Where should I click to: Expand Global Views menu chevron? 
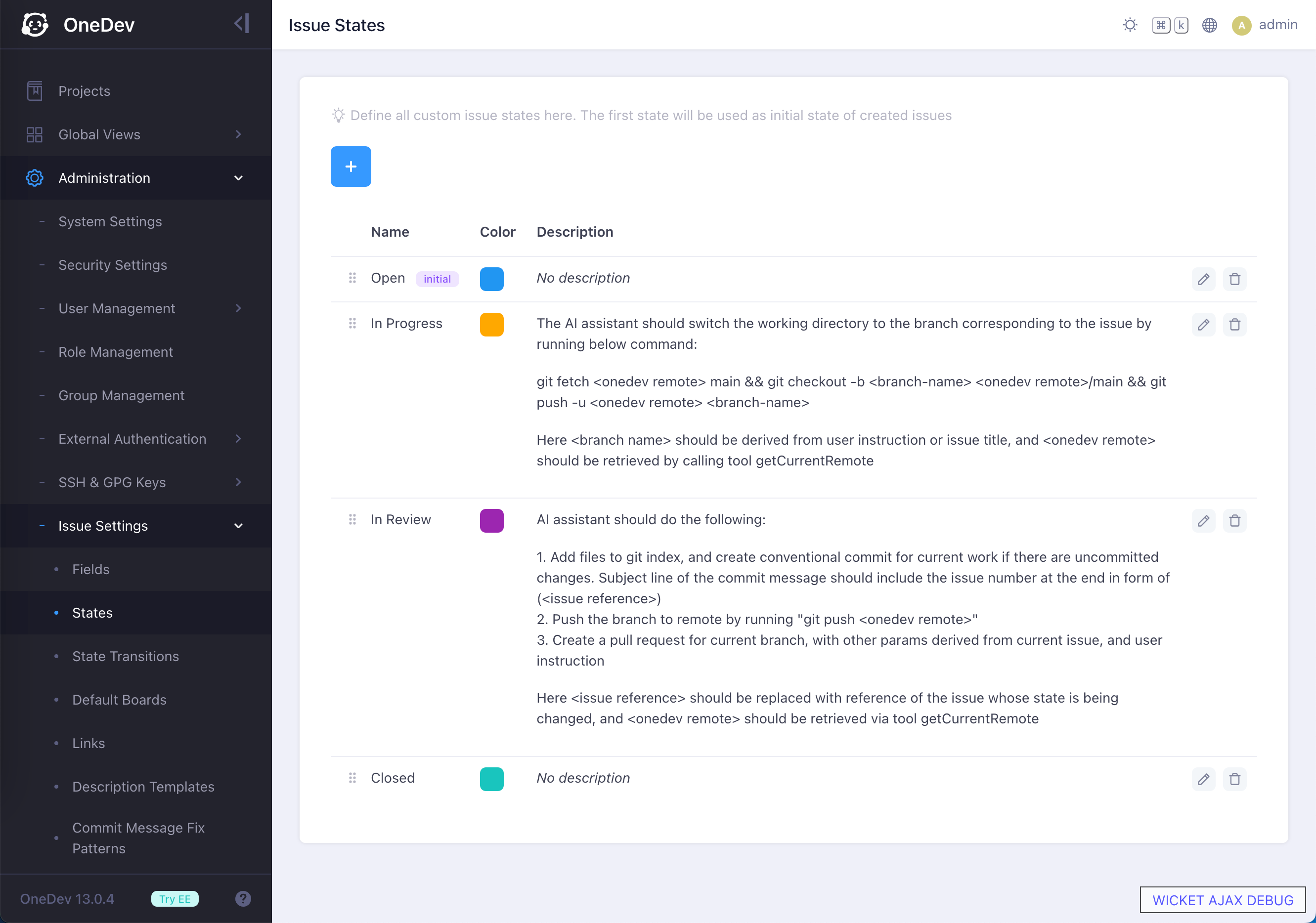[x=238, y=134]
